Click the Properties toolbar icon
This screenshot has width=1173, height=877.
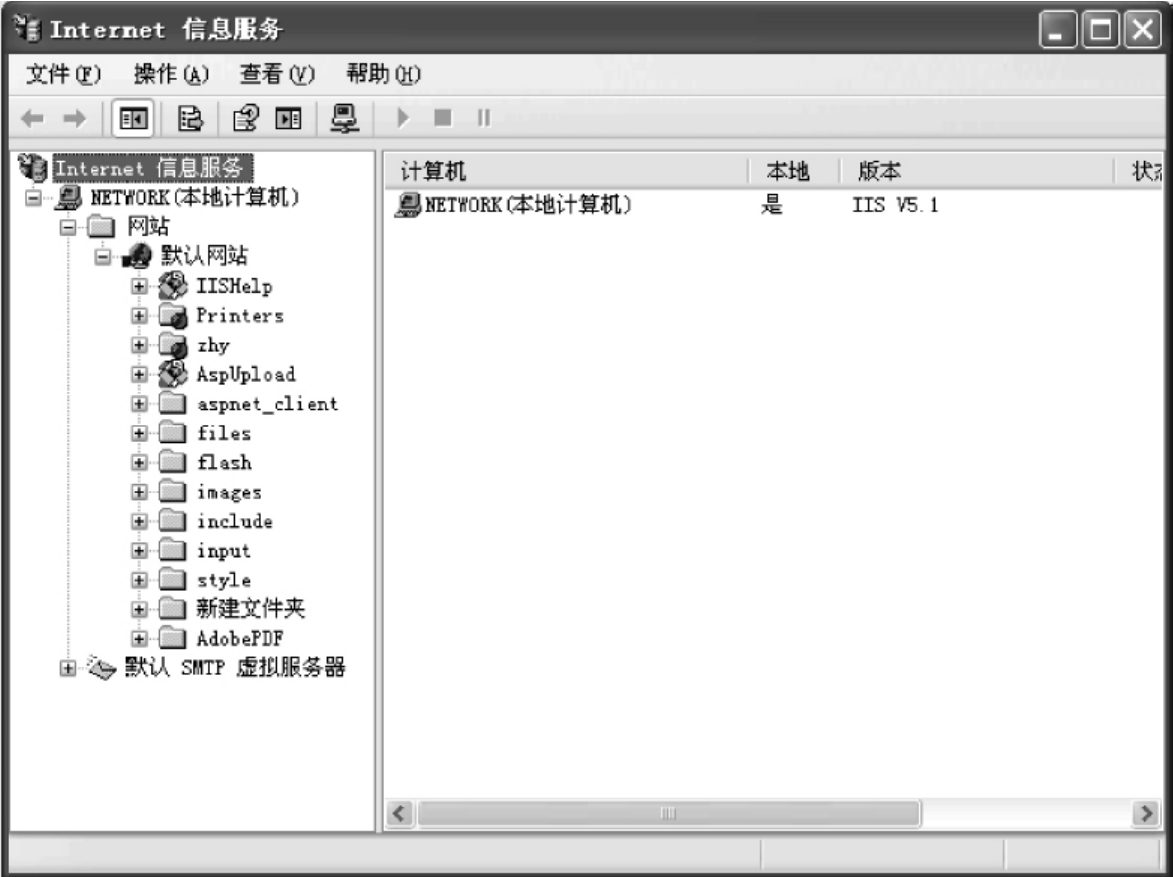click(x=190, y=118)
